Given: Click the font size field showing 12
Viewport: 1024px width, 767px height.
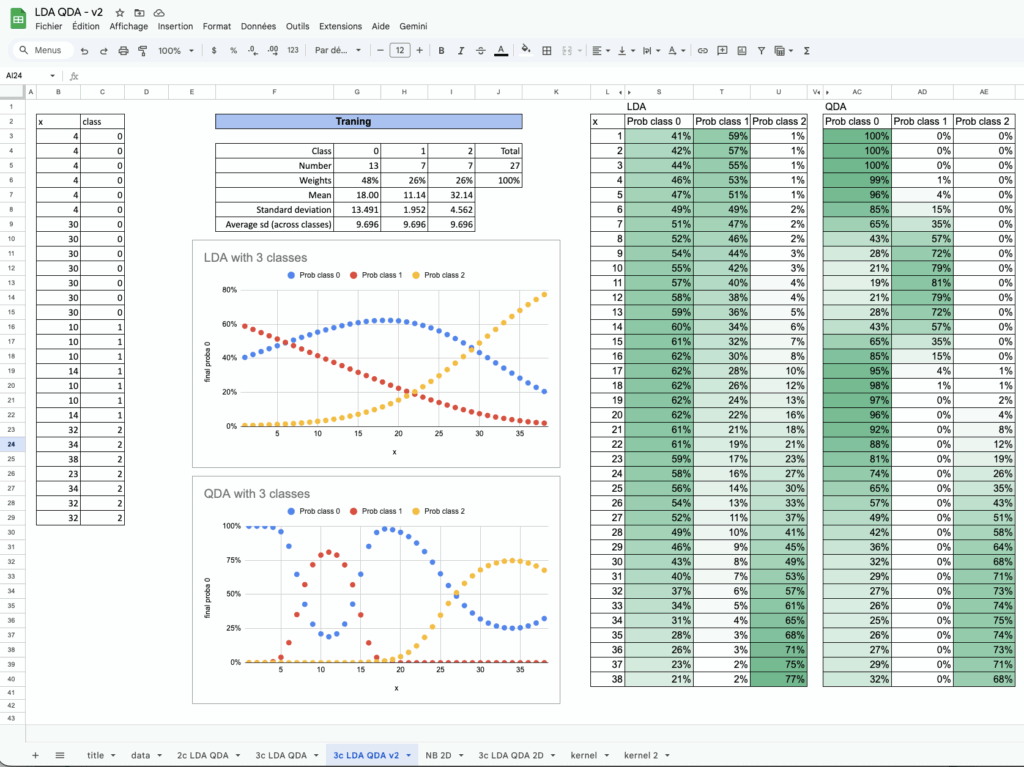Looking at the screenshot, I should (400, 50).
